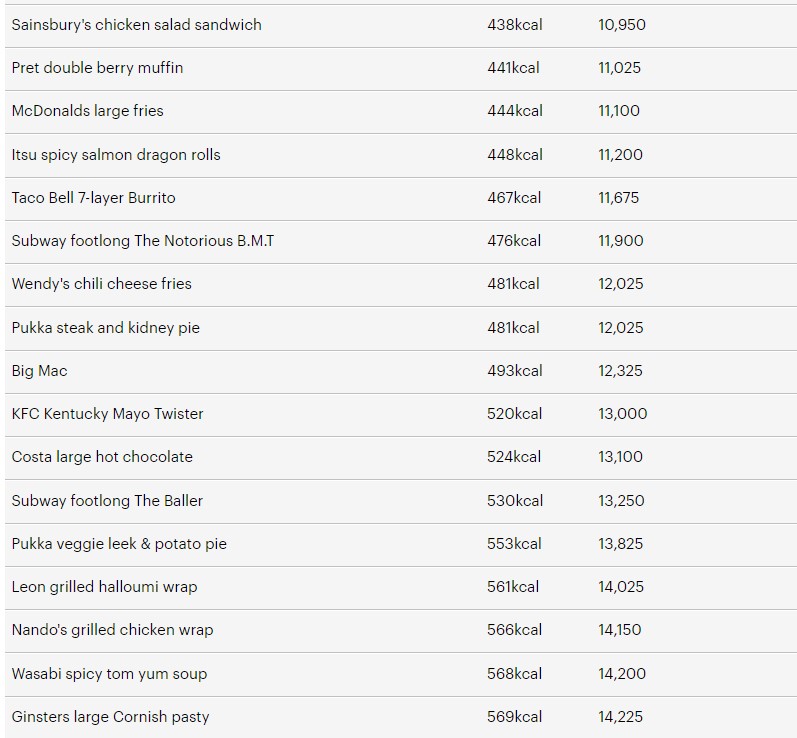The height and width of the screenshot is (738, 797).
Task: Click the 569kcal calorie cell
Action: pyautogui.click(x=514, y=717)
